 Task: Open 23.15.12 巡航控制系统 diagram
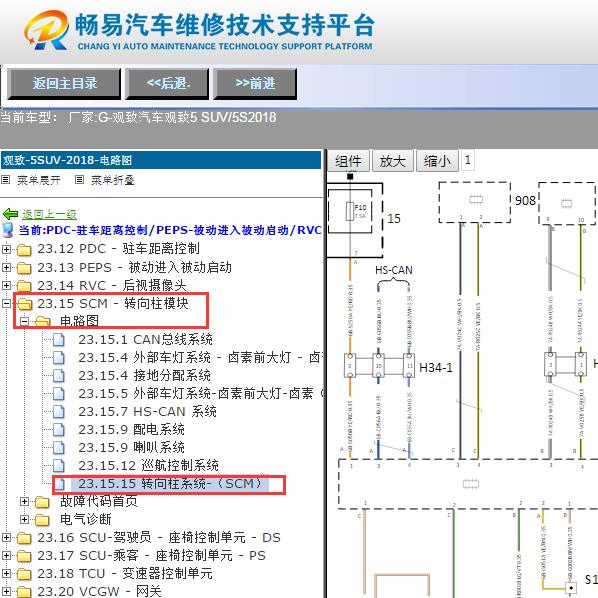[x=148, y=466]
